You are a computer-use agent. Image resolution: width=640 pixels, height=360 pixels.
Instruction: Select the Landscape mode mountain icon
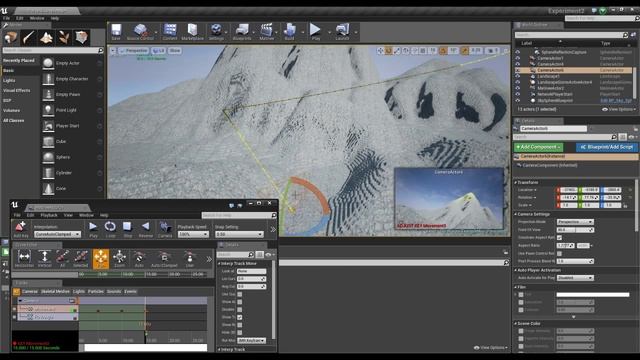click(x=46, y=38)
